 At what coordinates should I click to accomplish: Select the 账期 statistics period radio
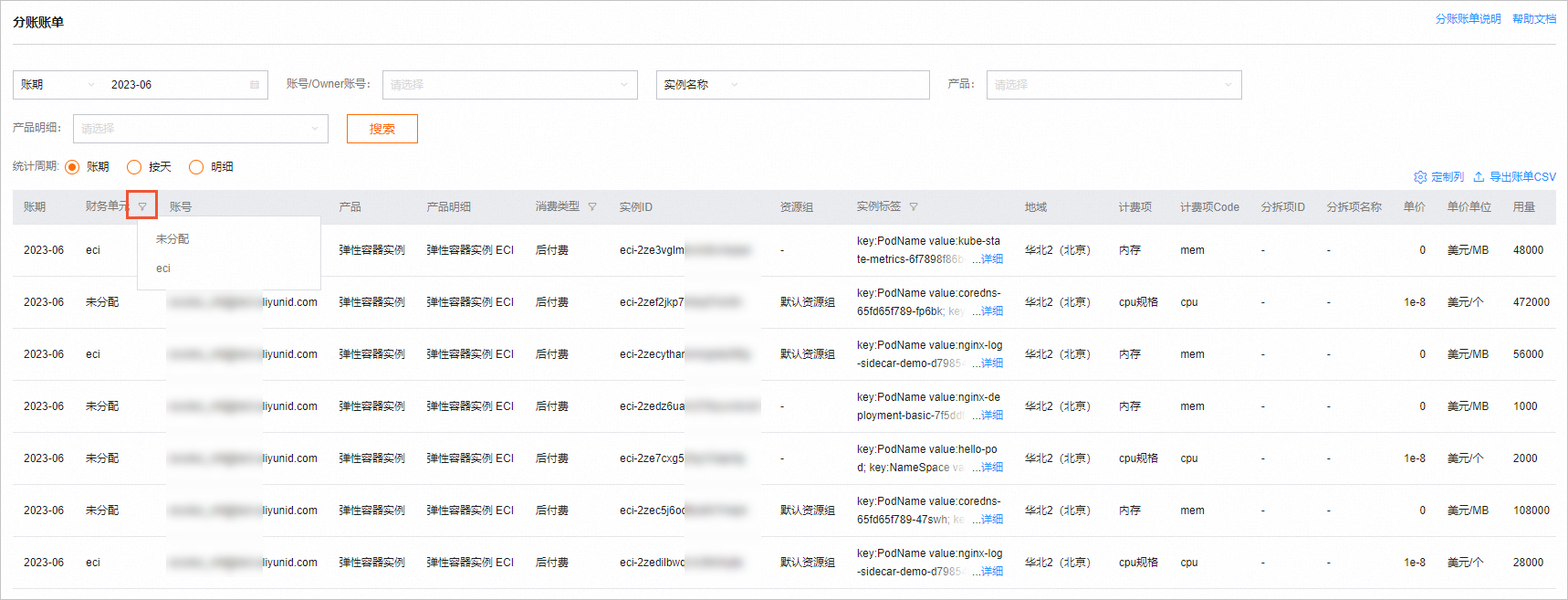[72, 167]
